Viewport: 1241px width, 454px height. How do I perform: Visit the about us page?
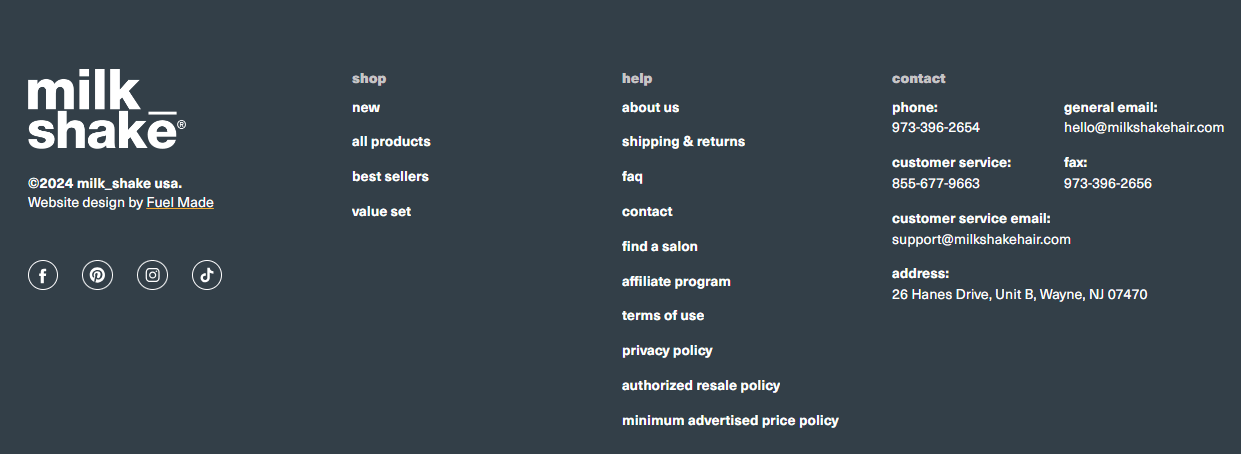tap(650, 108)
